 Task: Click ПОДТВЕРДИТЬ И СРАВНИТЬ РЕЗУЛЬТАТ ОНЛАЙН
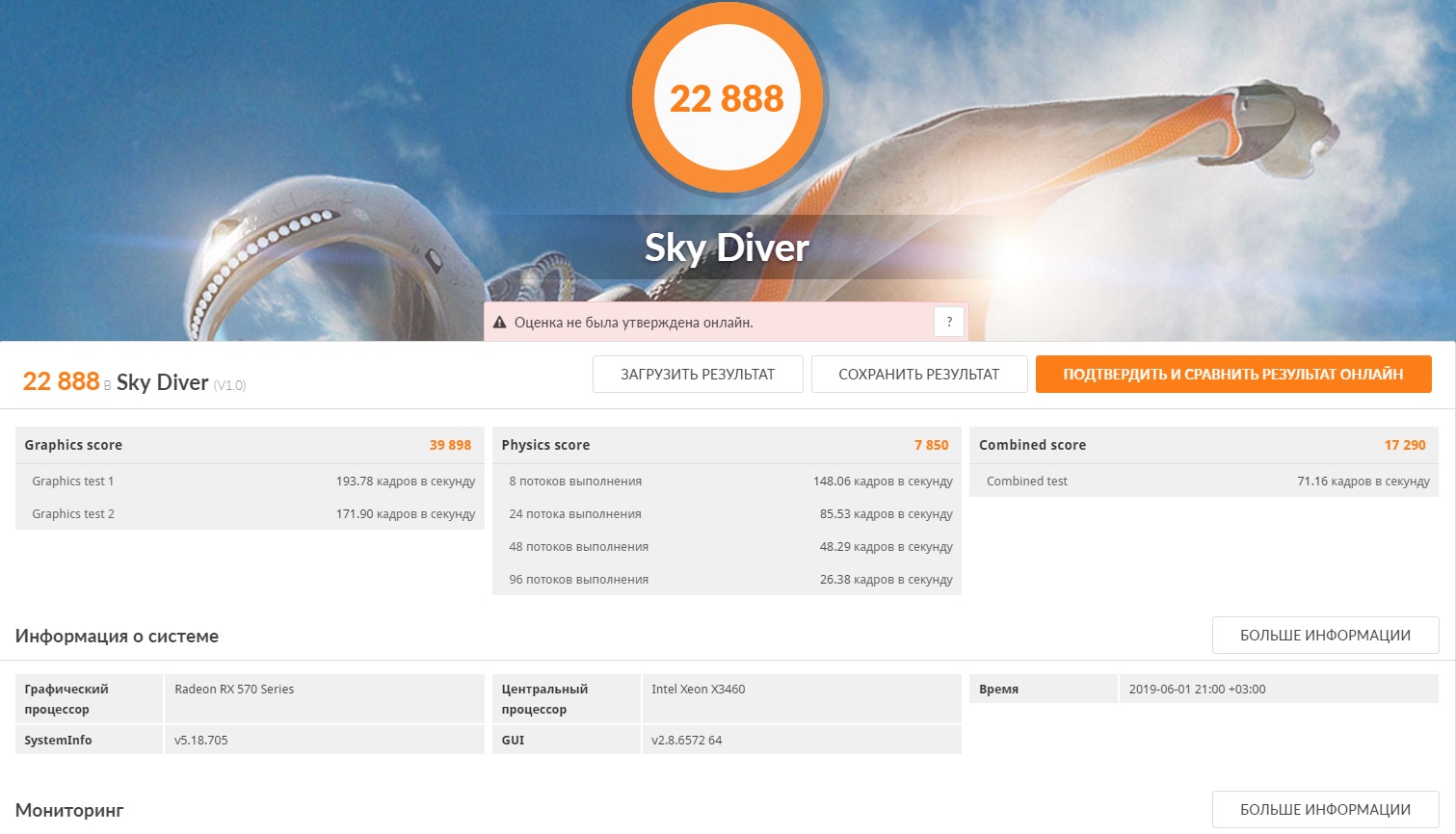pos(1233,375)
